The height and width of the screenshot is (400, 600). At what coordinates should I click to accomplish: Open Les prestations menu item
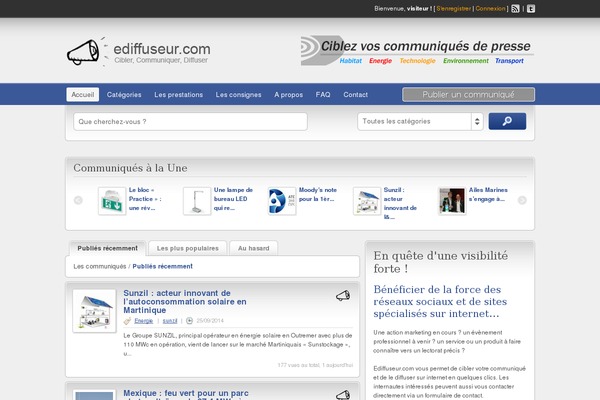point(179,95)
